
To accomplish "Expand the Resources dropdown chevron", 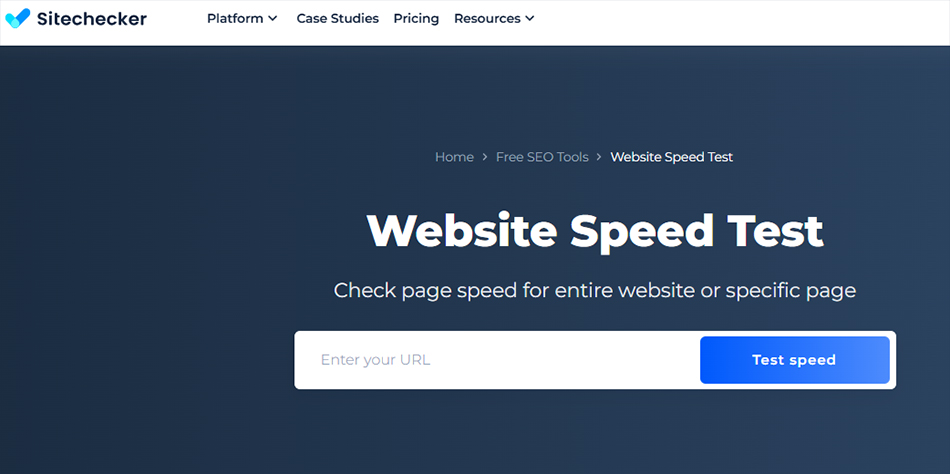I will (x=530, y=19).
